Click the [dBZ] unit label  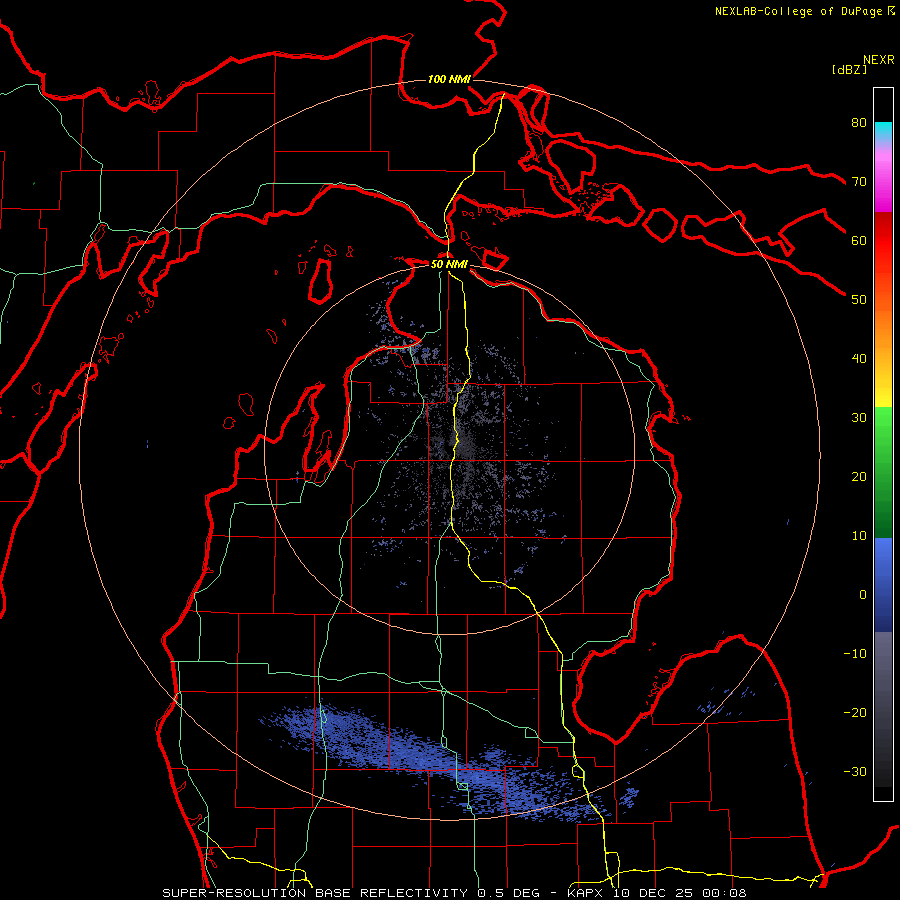[x=849, y=70]
